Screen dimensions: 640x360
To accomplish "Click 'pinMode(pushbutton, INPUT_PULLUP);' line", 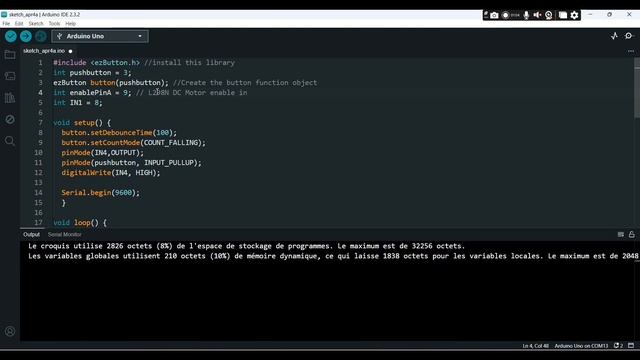I will click(x=131, y=162).
